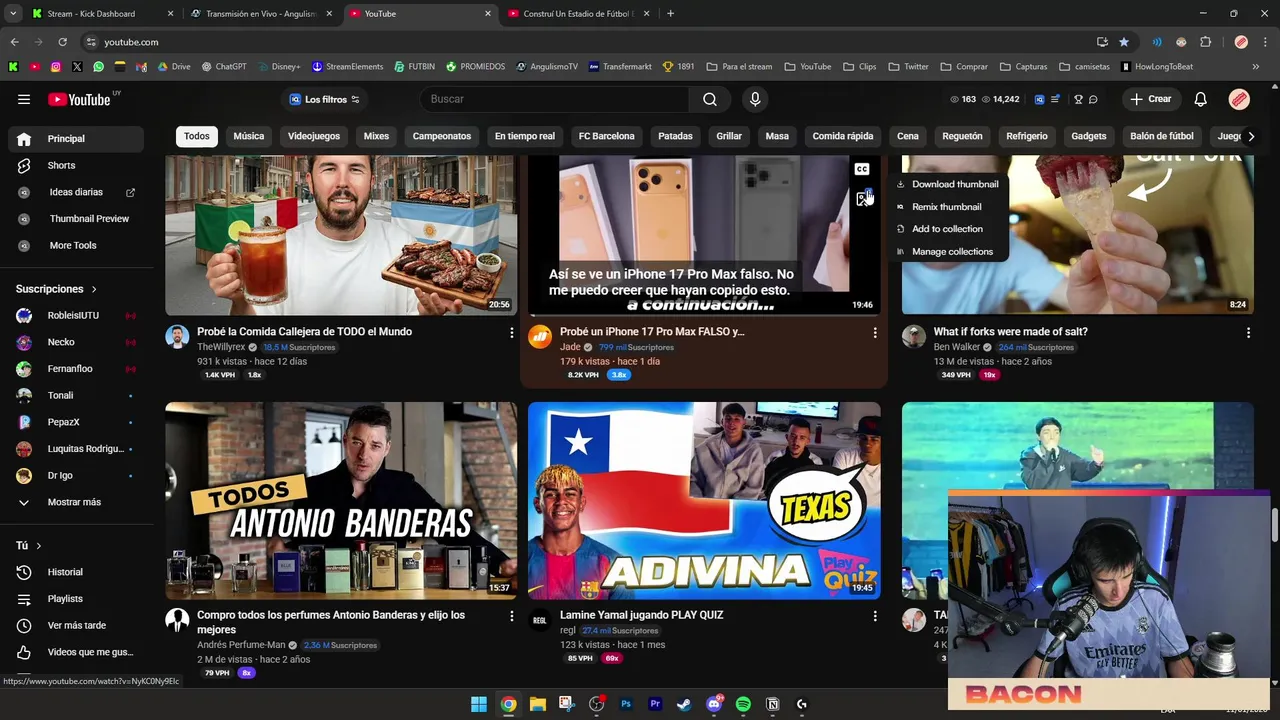The width and height of the screenshot is (1280, 720).
Task: Open options for What if forks video
Action: [x=1248, y=332]
